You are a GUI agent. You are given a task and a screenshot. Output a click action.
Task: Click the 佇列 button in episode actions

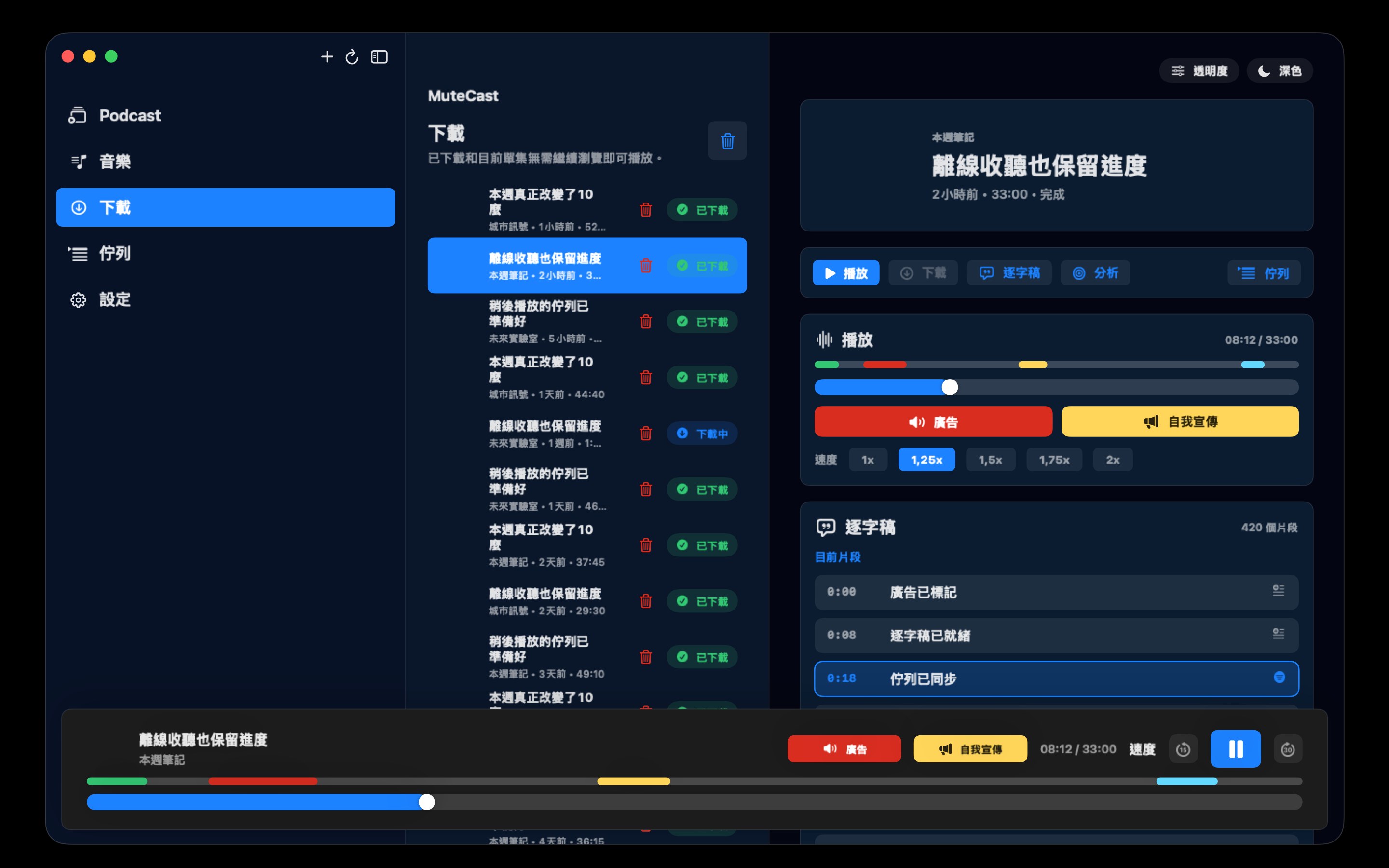1264,272
